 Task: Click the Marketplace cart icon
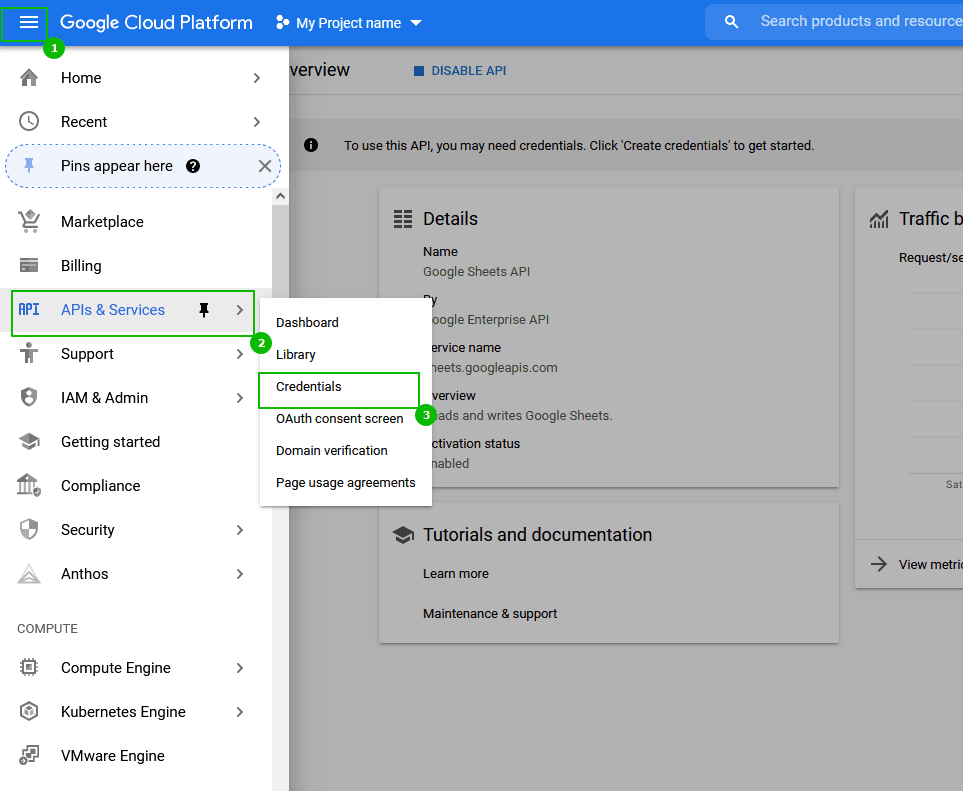29,222
